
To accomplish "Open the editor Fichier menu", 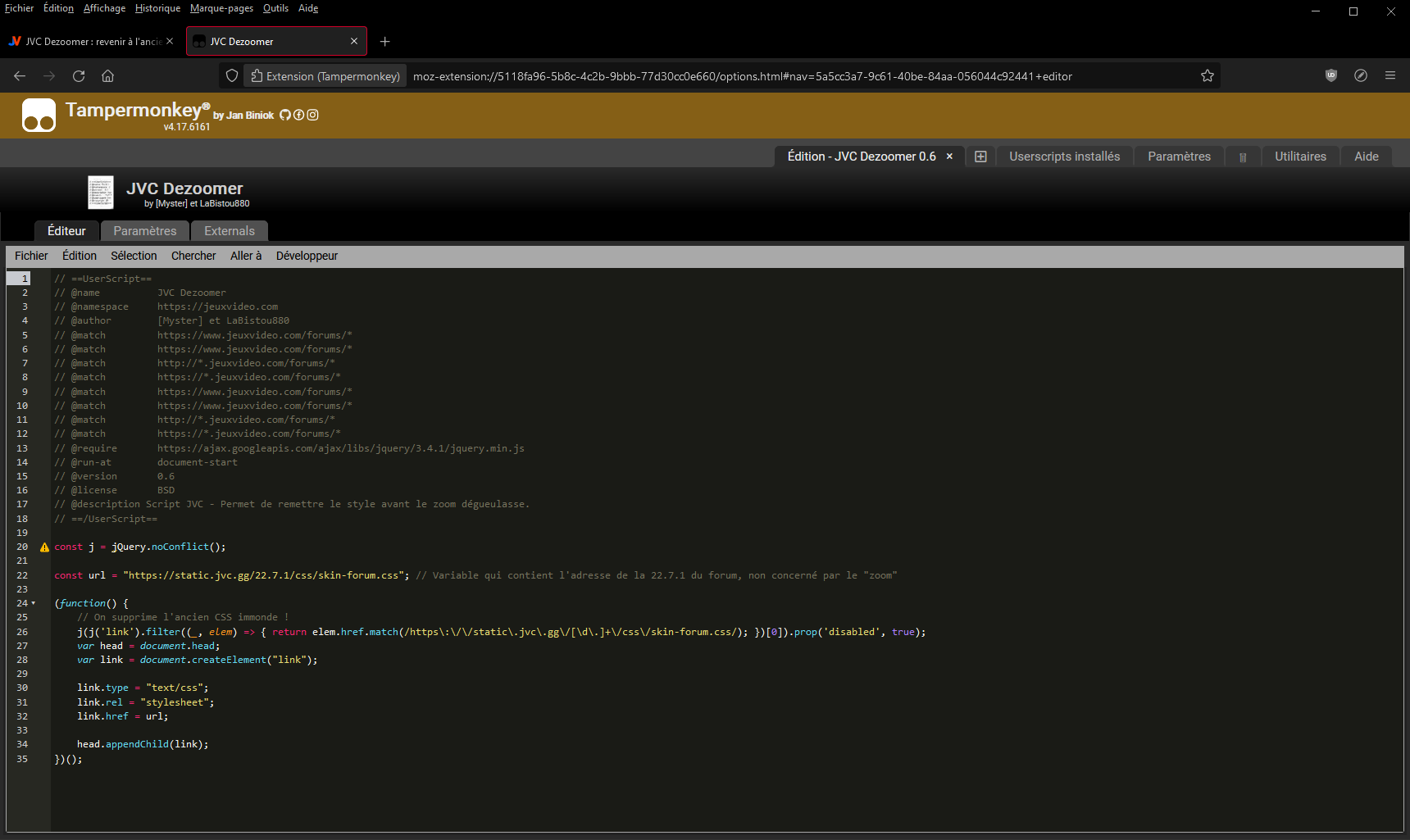I will tap(31, 256).
